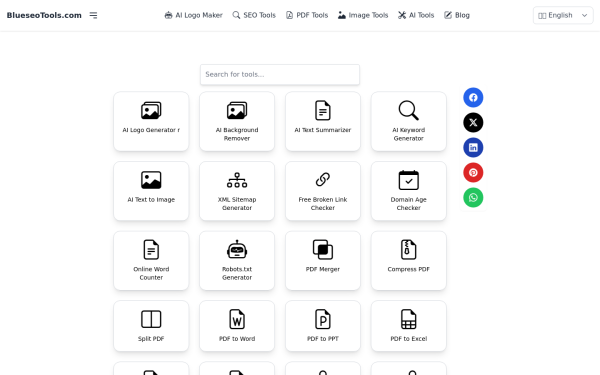Share the page on LinkedIn
This screenshot has width=600, height=375.
[x=473, y=148]
